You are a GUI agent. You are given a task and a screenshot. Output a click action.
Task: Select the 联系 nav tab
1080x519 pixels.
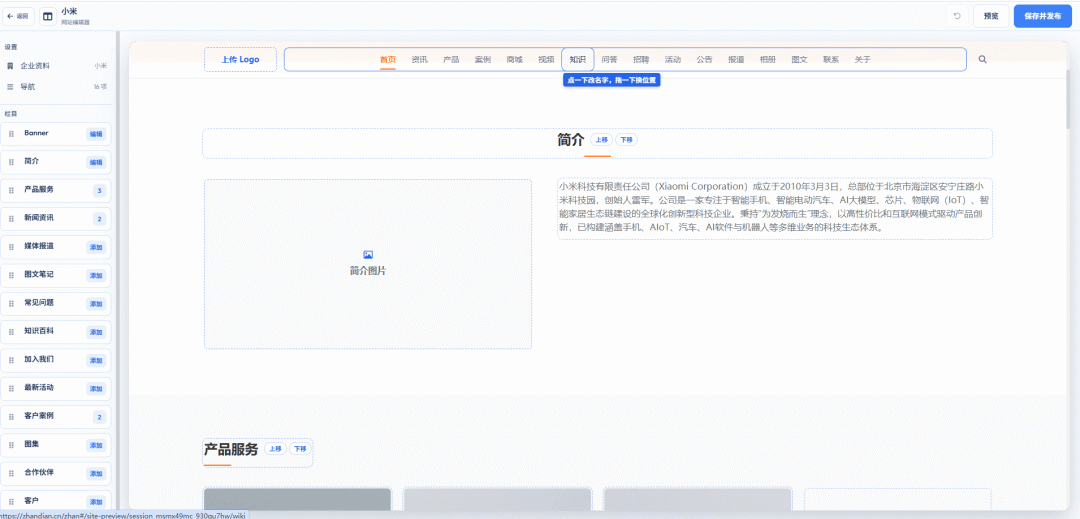[831, 60]
